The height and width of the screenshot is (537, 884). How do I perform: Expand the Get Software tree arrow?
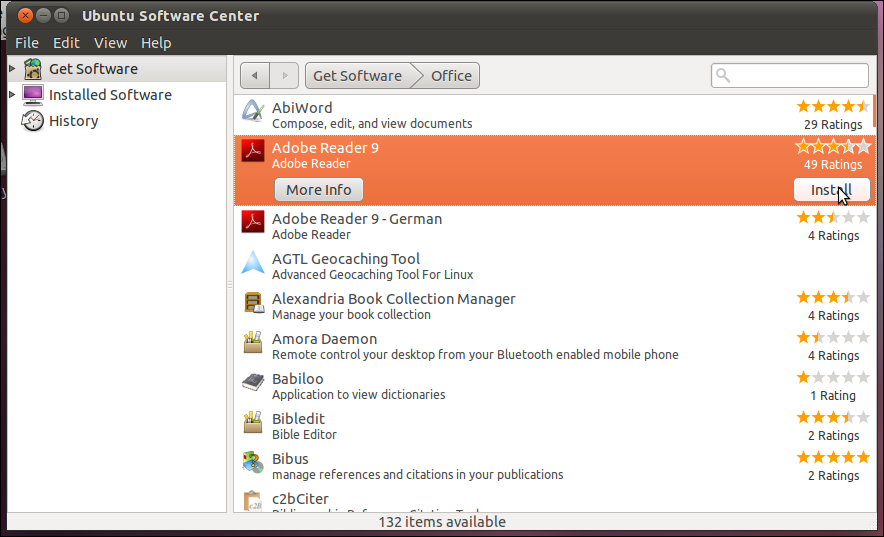(12, 68)
